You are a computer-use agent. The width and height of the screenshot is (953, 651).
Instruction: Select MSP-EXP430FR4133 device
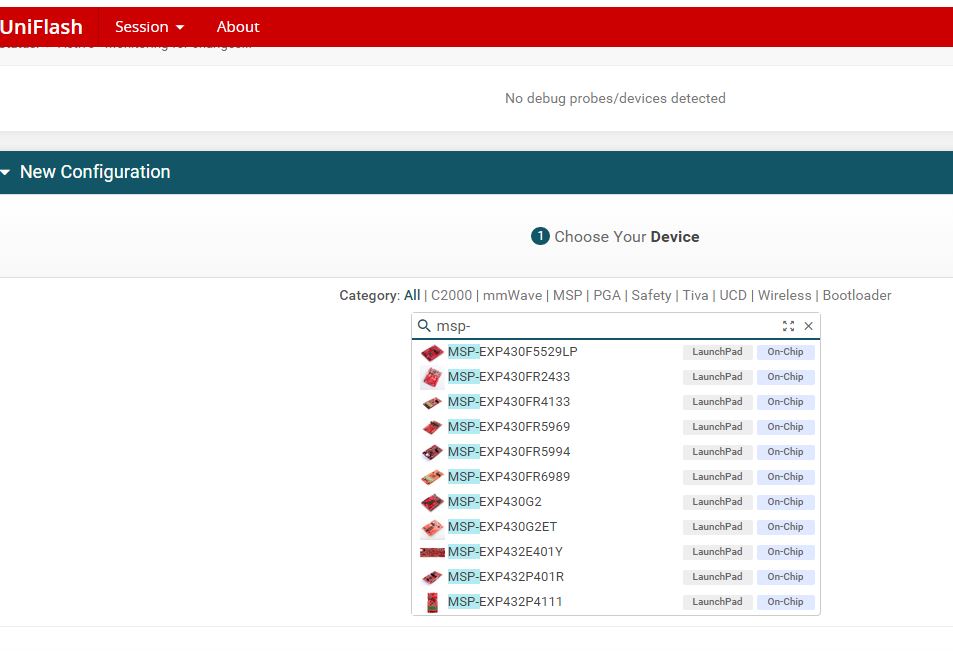(616, 402)
